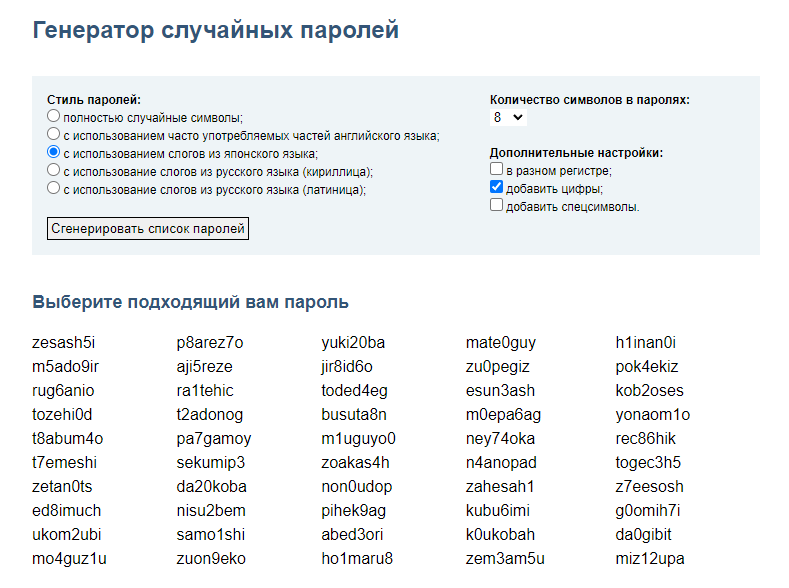Select password zahesah1
The width and height of the screenshot is (789, 588).
[500, 487]
